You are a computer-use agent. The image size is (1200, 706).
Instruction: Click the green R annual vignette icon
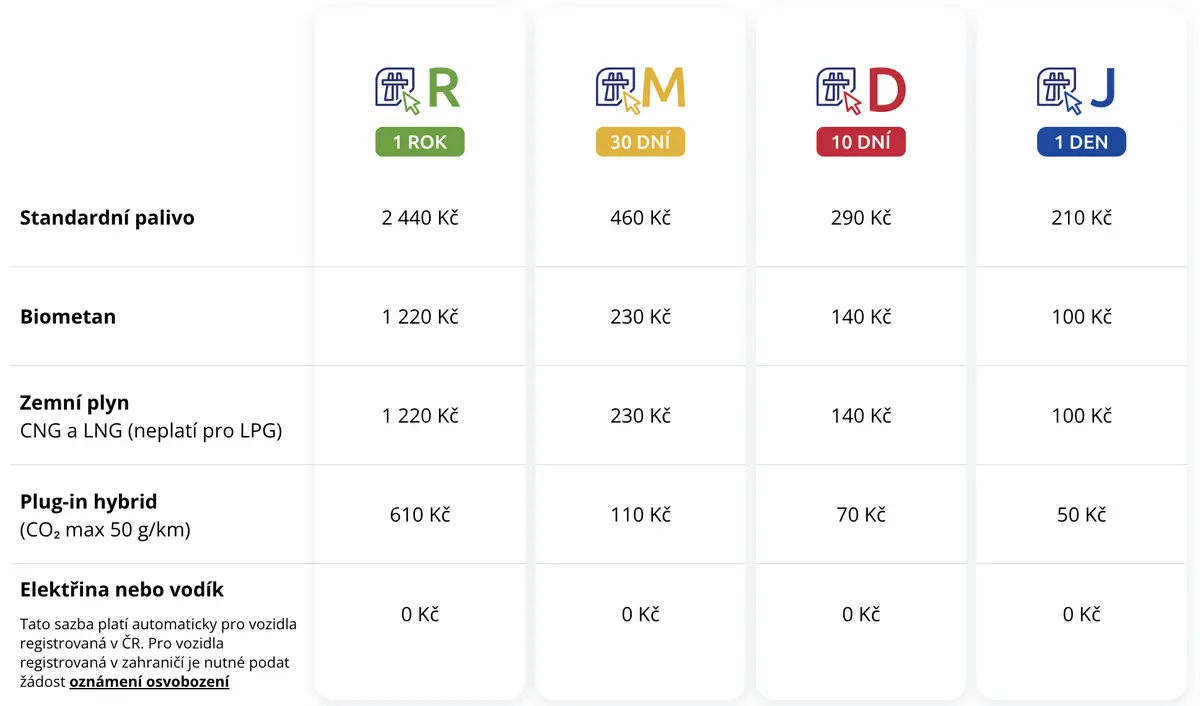tap(419, 90)
